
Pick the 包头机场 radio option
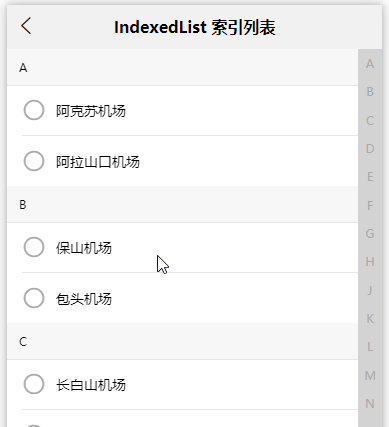pos(34,298)
